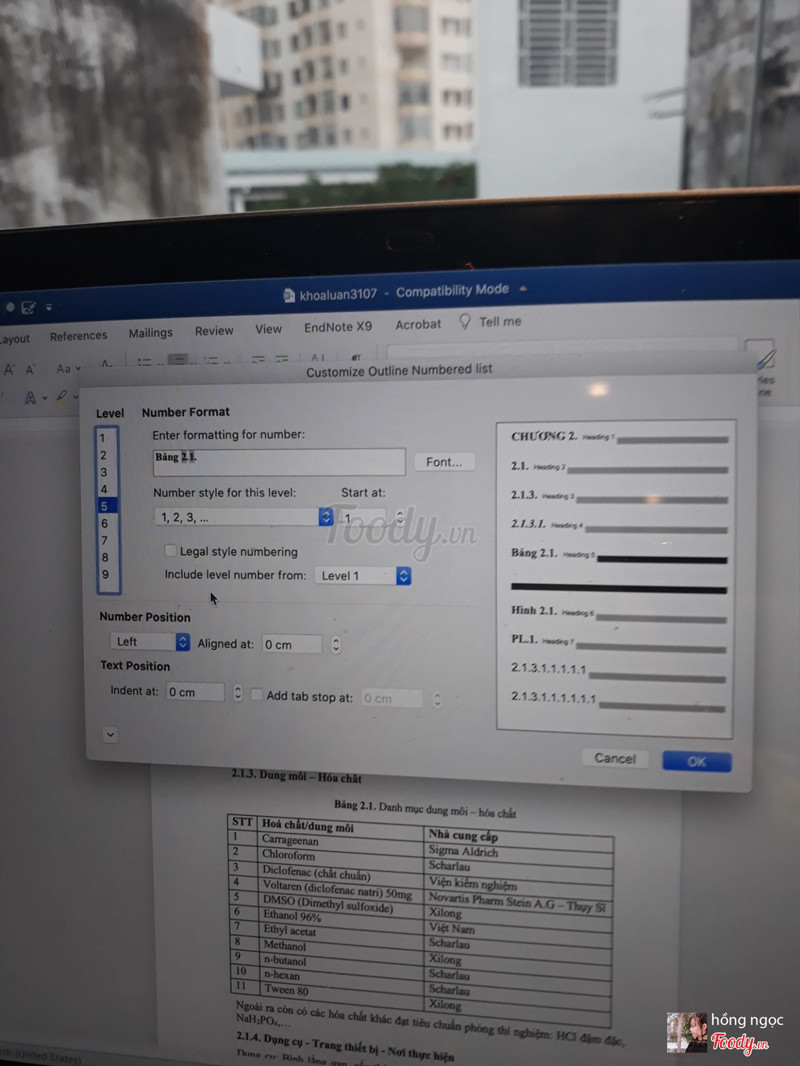
Task: Click the Add tab stop at stepper
Action: click(437, 698)
